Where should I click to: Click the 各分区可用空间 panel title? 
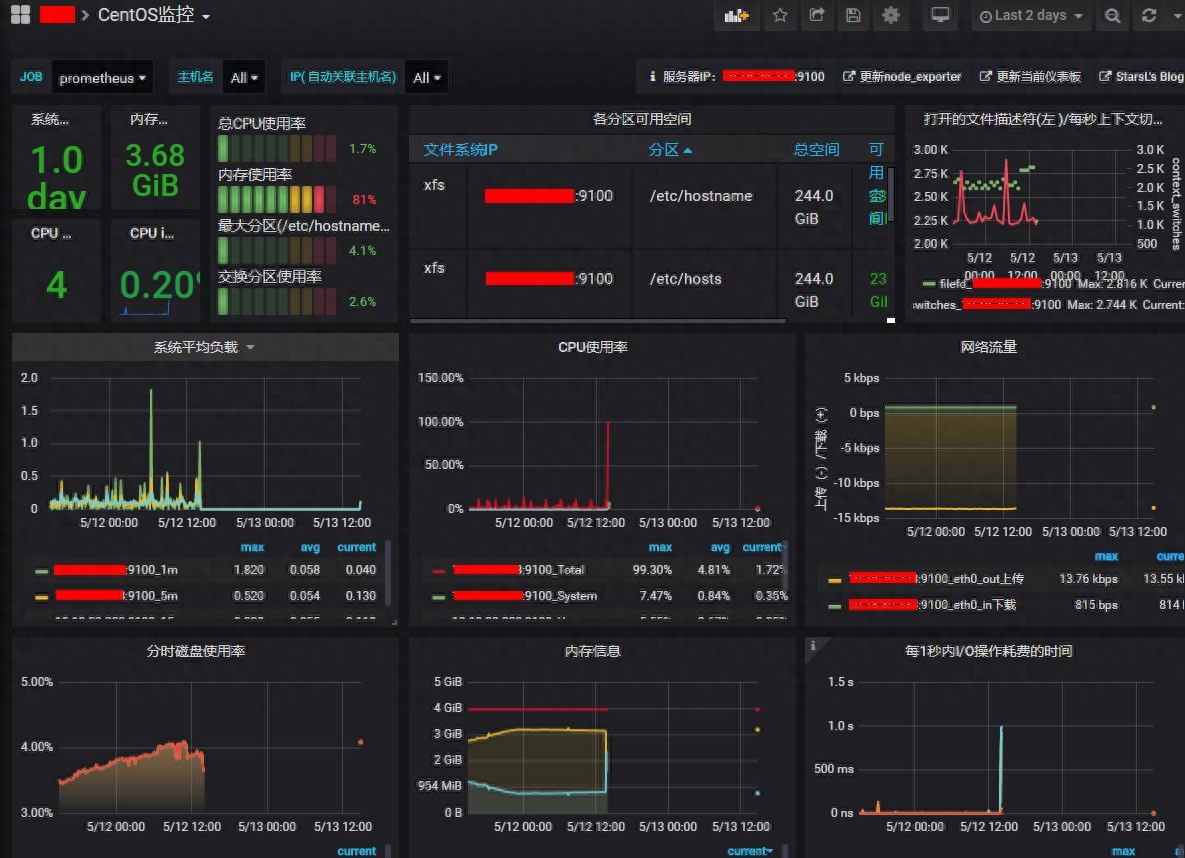click(642, 119)
